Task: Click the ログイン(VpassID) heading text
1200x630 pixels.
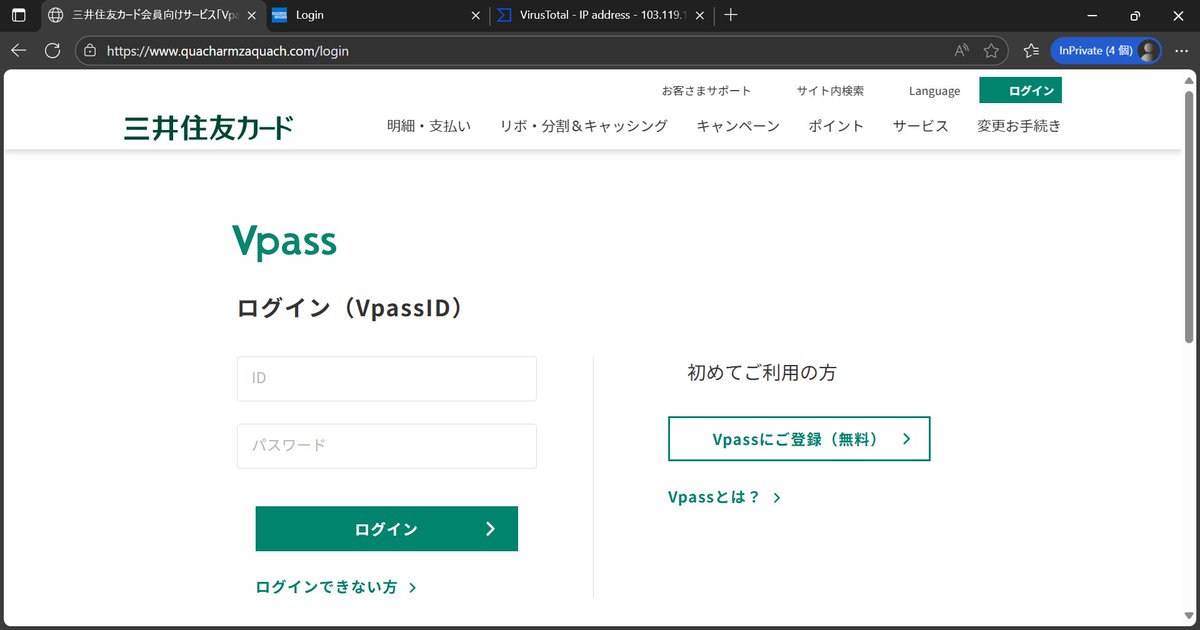Action: coord(352,308)
